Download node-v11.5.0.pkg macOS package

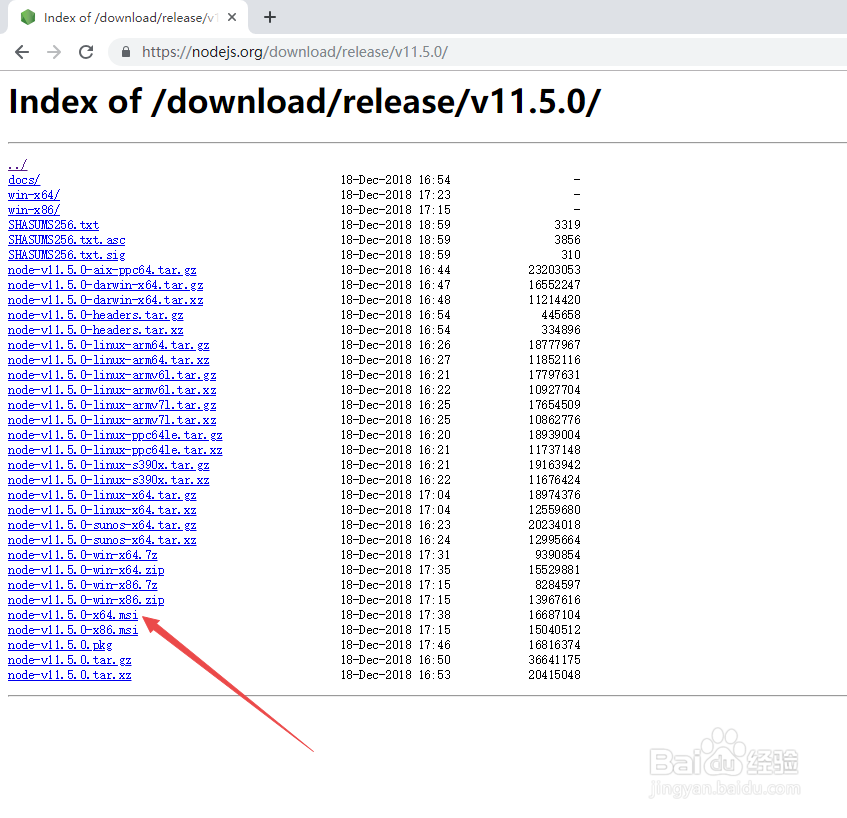pyautogui.click(x=60, y=645)
